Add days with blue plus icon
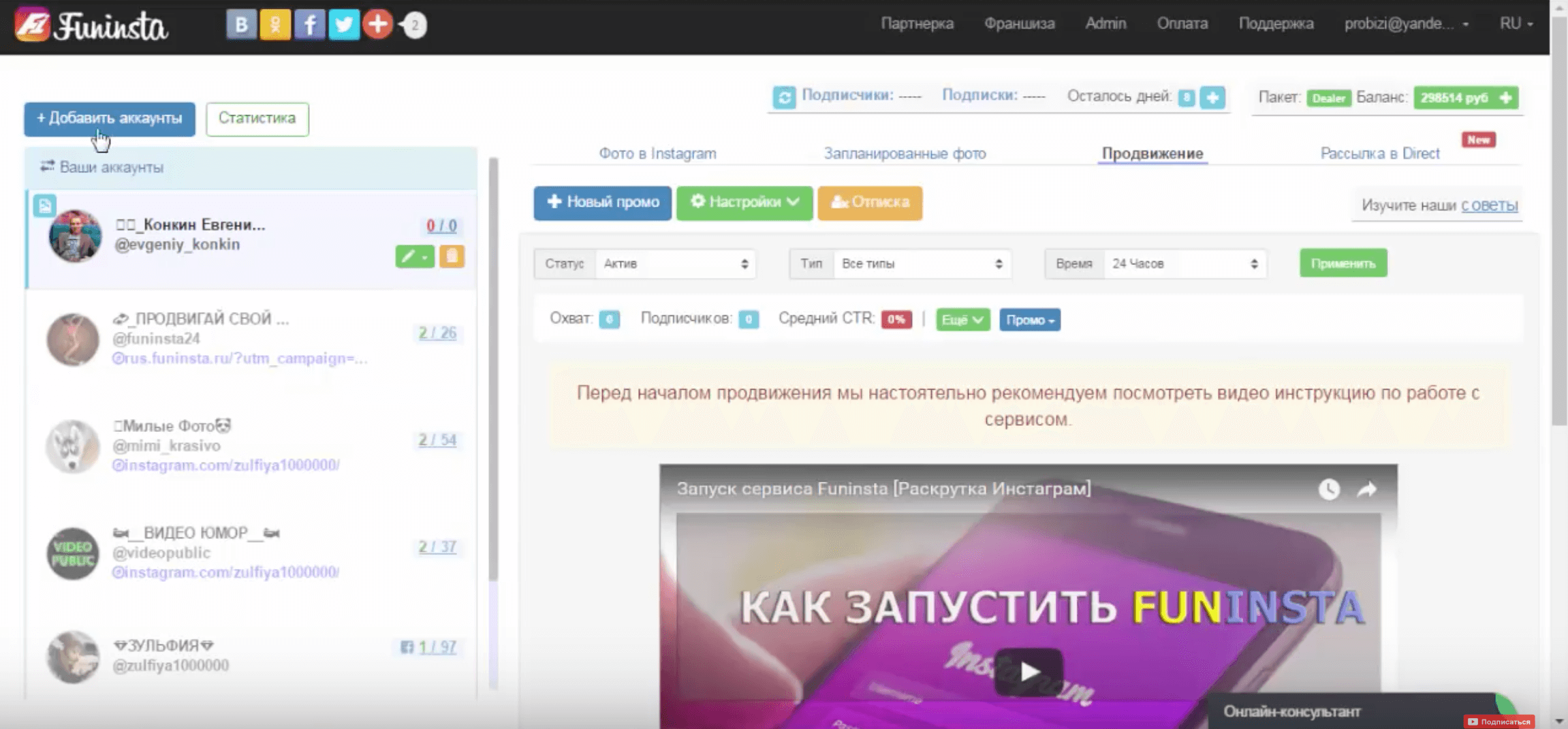The image size is (1568, 729). [x=1212, y=97]
